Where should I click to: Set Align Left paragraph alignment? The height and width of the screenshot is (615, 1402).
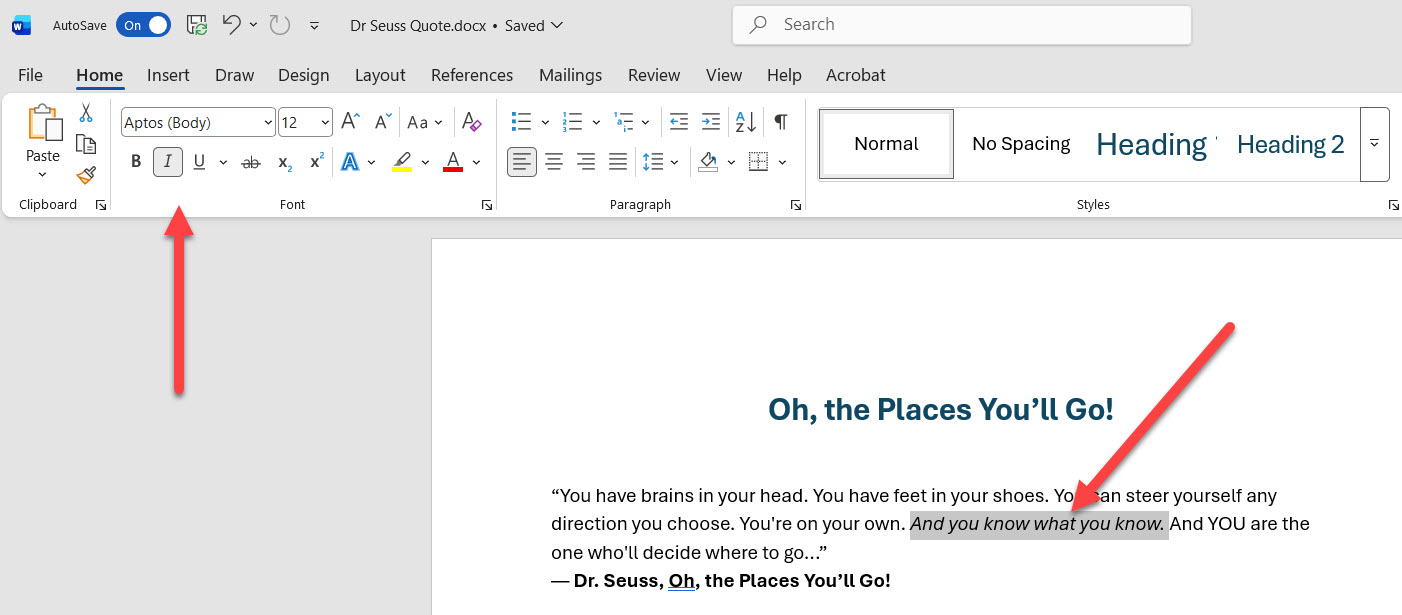click(522, 162)
